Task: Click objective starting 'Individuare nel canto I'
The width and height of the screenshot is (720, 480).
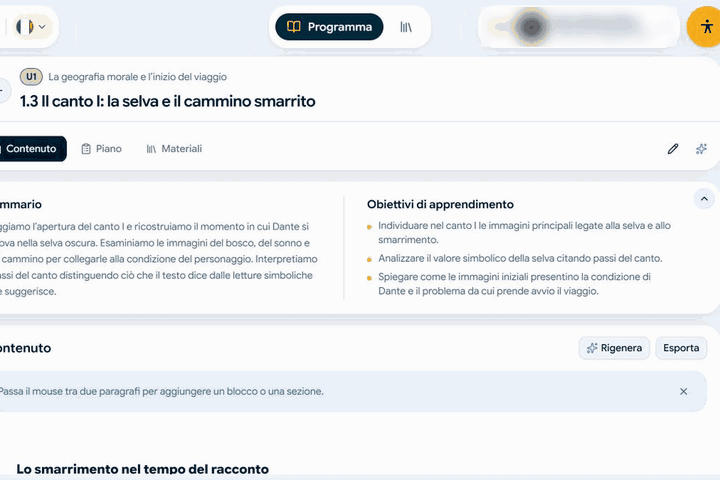Action: point(524,232)
